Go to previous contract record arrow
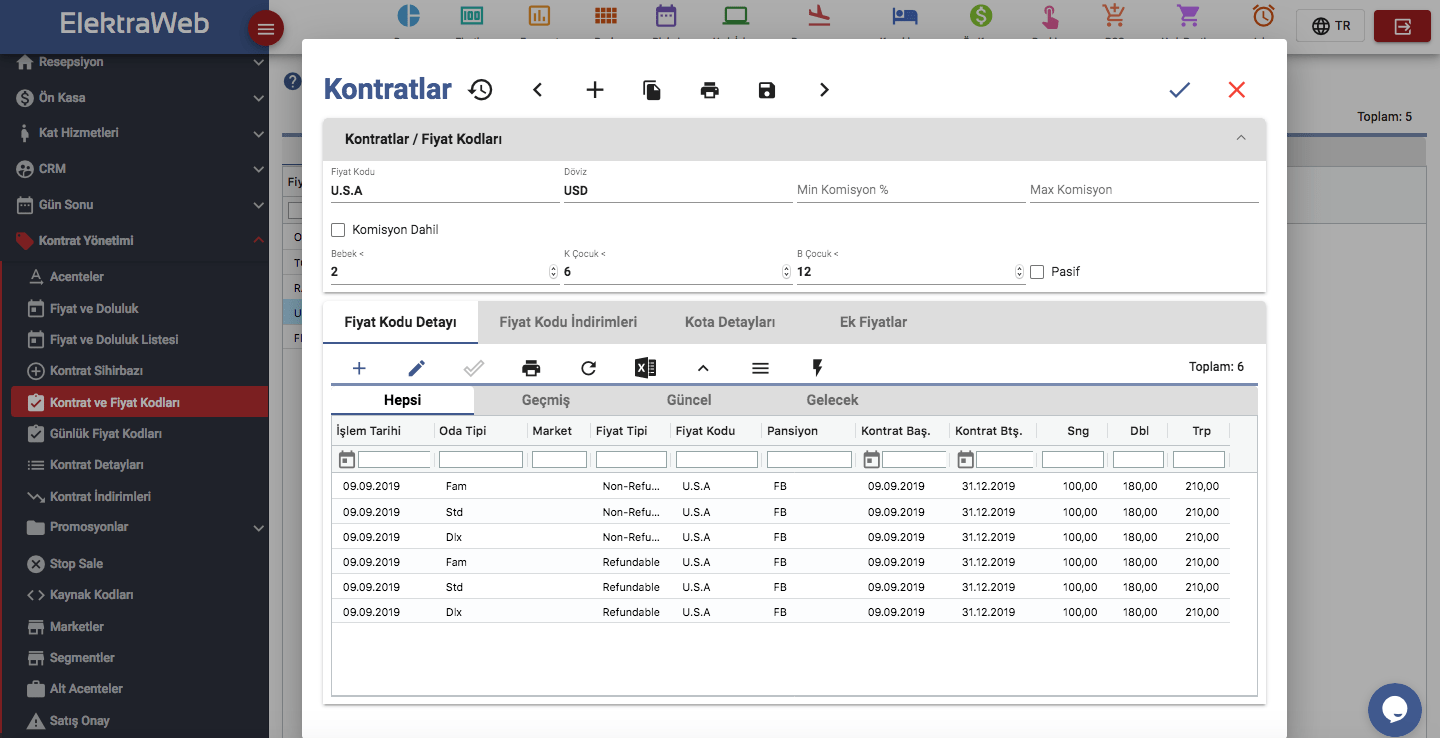1440x738 pixels. 537,90
